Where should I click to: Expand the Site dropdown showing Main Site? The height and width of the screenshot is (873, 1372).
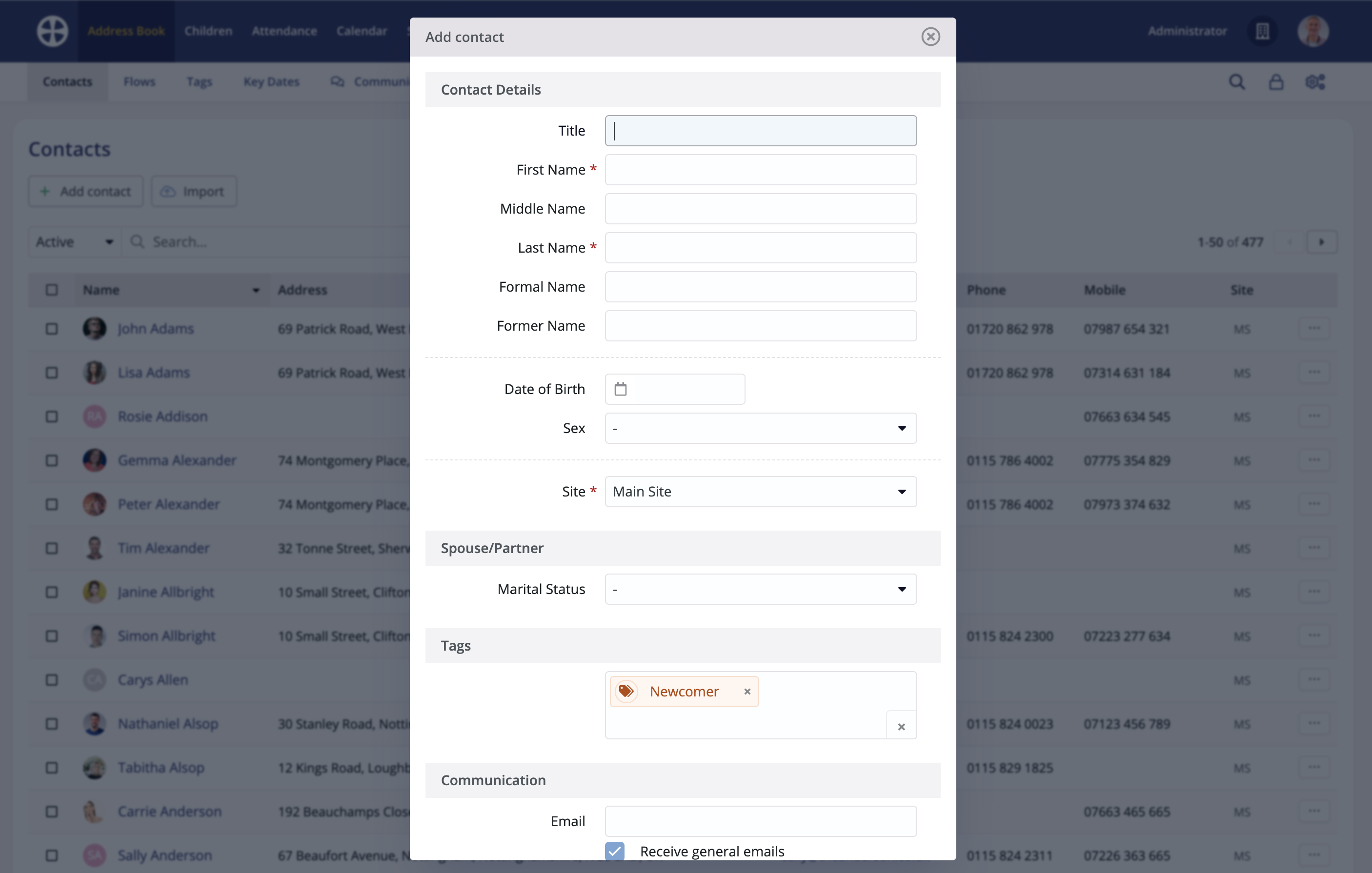click(760, 492)
